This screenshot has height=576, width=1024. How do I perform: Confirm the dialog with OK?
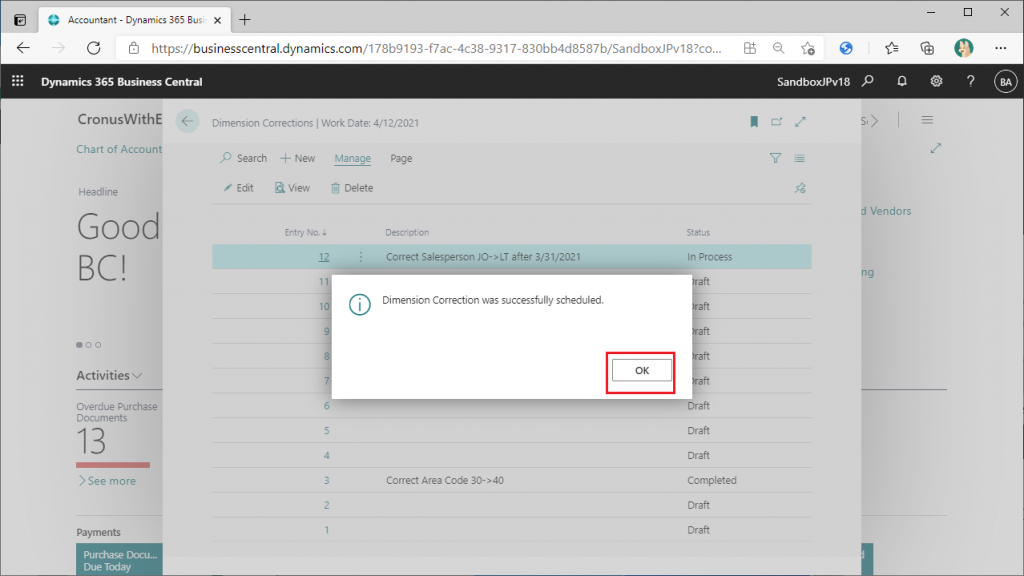pos(641,370)
